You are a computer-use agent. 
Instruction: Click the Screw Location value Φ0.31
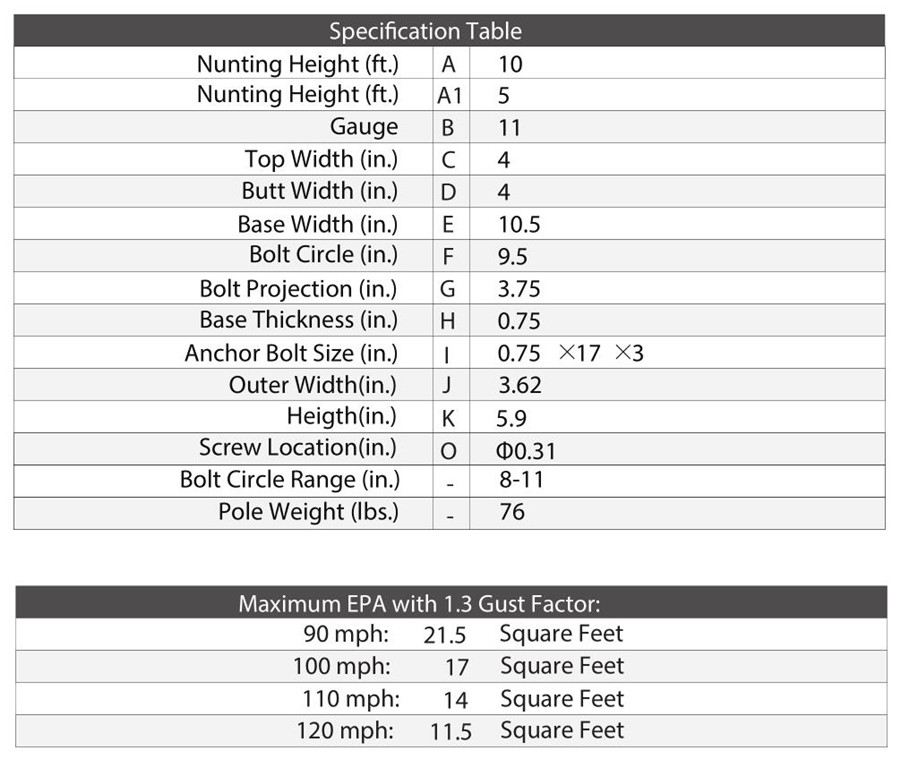coord(526,450)
